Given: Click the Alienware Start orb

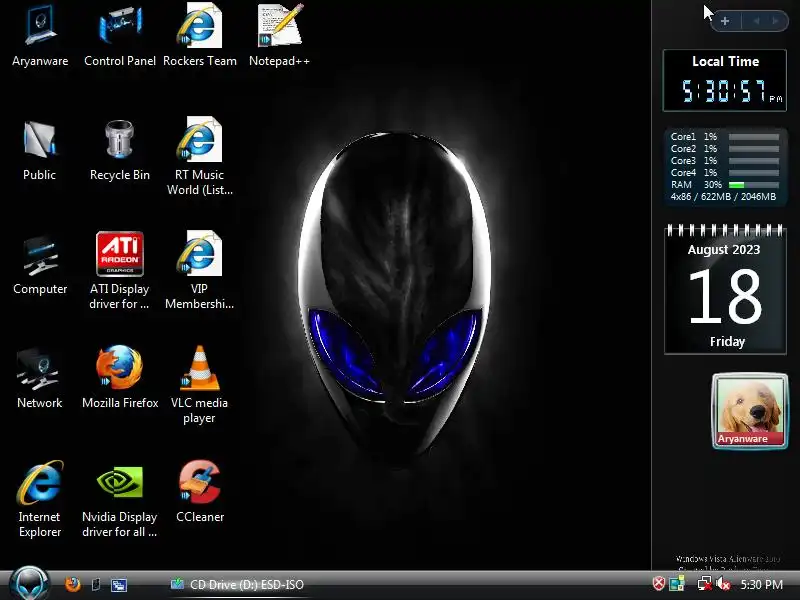Looking at the screenshot, I should coord(30,584).
